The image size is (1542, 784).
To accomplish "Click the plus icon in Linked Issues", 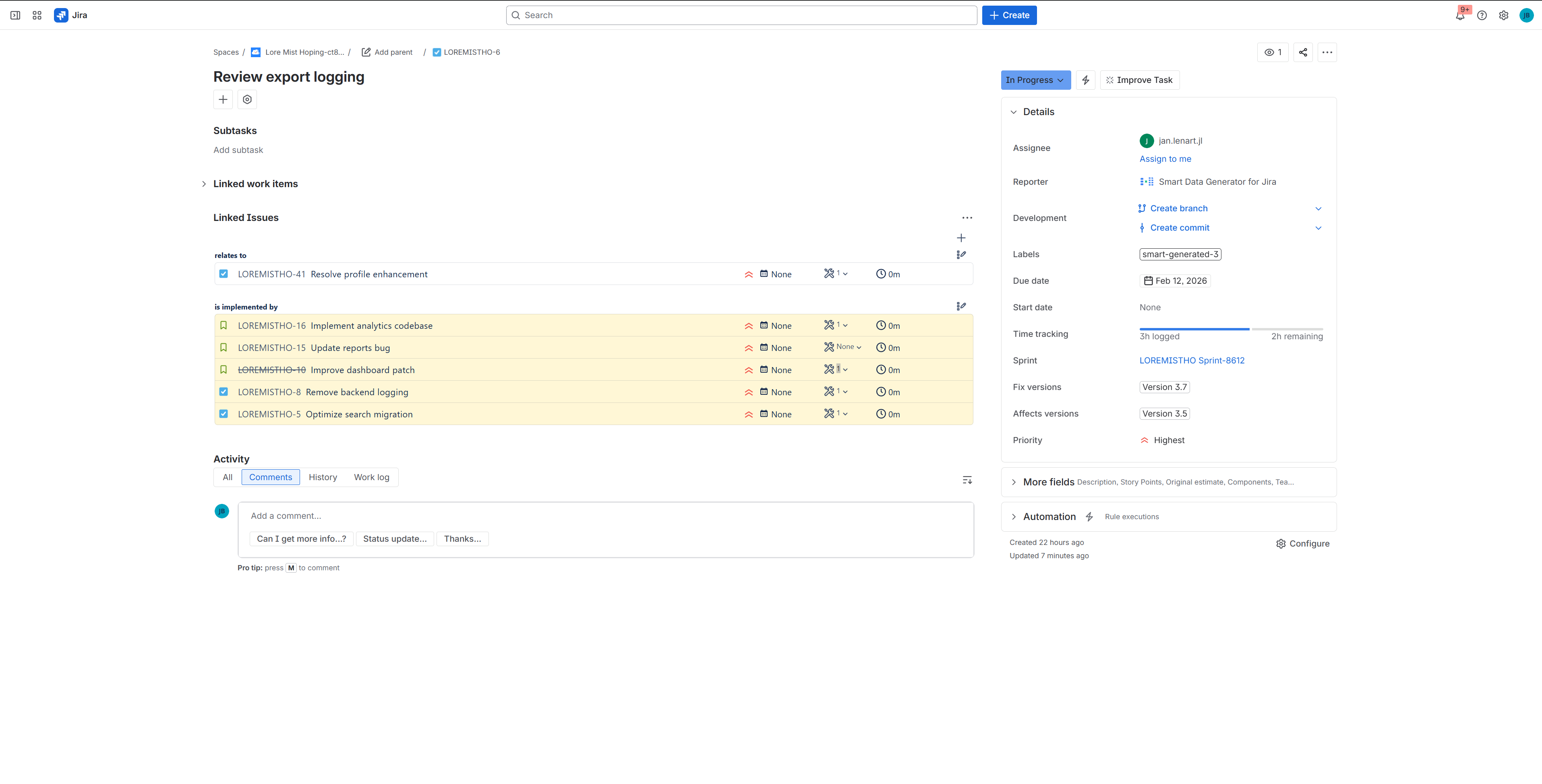I will click(x=961, y=238).
